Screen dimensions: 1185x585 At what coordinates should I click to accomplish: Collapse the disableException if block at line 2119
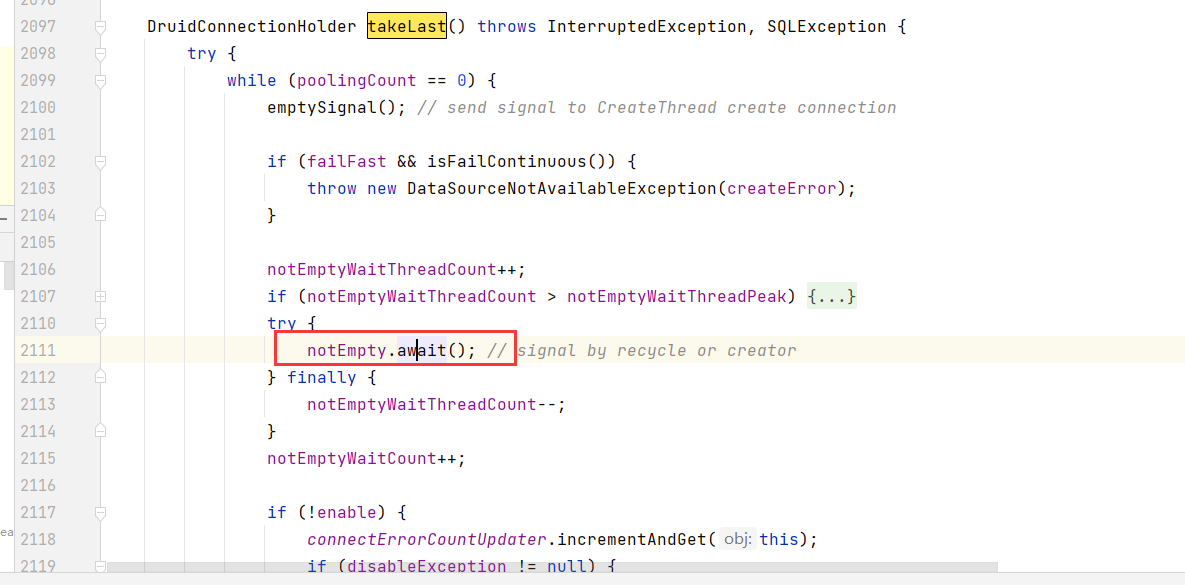pyautogui.click(x=101, y=566)
